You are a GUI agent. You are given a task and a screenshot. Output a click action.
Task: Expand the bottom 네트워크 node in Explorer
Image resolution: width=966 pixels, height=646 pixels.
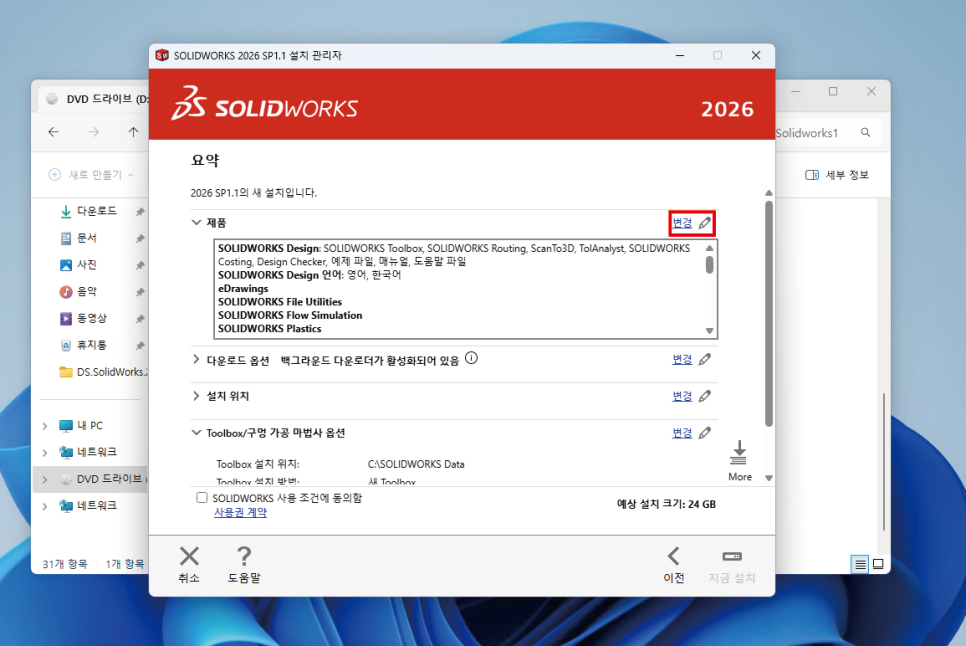tap(45, 506)
